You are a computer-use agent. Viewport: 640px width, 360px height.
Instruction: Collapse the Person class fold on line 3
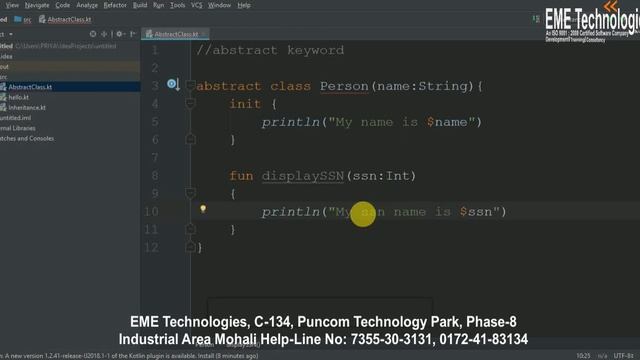pyautogui.click(x=190, y=86)
